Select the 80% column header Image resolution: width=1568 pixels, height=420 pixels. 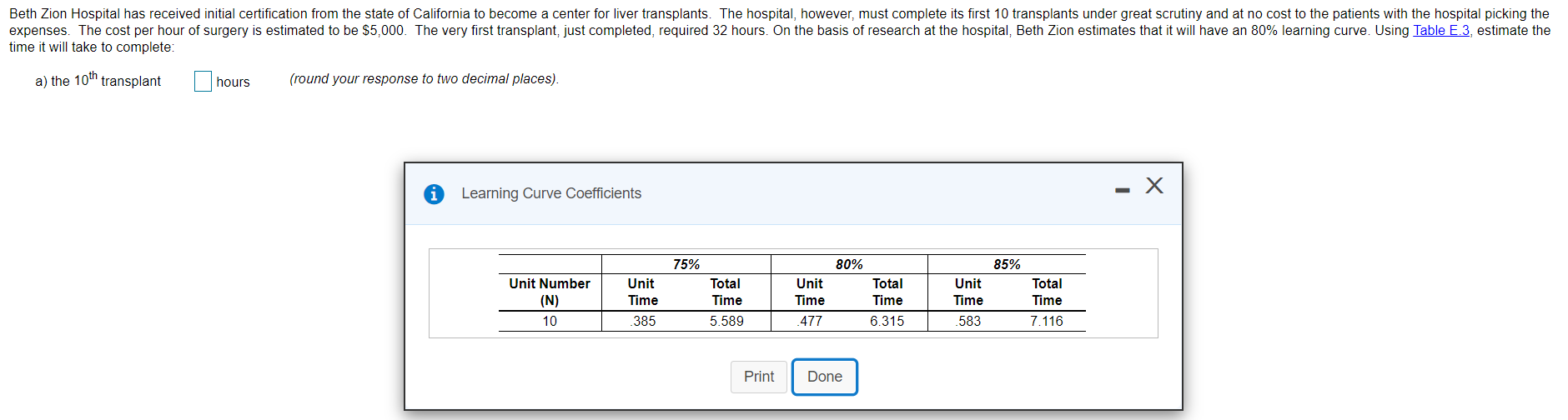[x=849, y=264]
